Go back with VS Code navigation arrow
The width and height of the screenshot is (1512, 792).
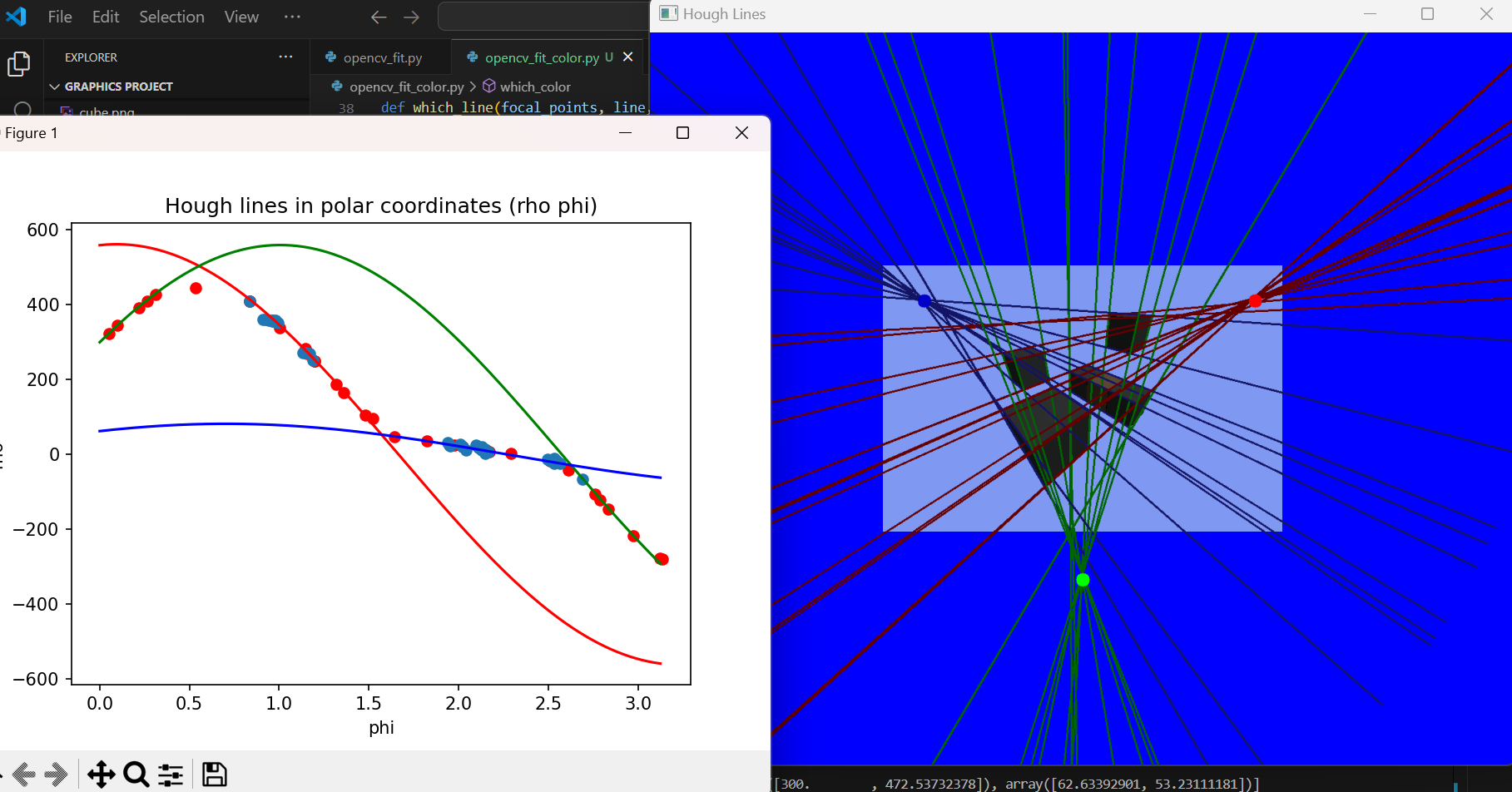[x=379, y=17]
